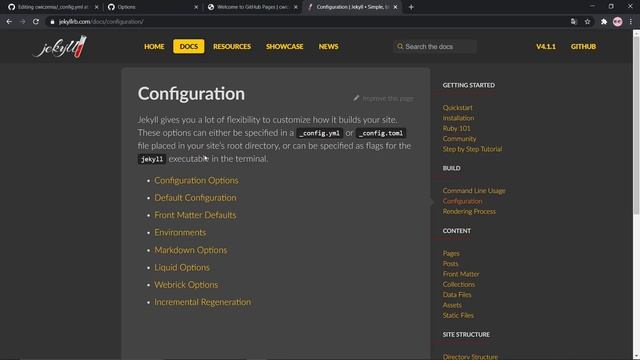Click the search magnifier icon
Image resolution: width=640 pixels, height=360 pixels.
coord(400,47)
